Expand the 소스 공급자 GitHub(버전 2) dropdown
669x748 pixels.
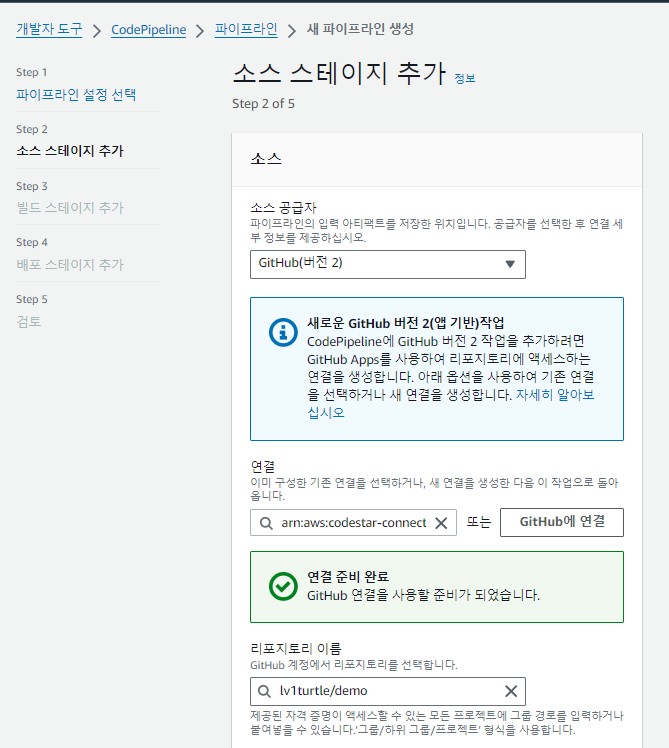(x=387, y=264)
